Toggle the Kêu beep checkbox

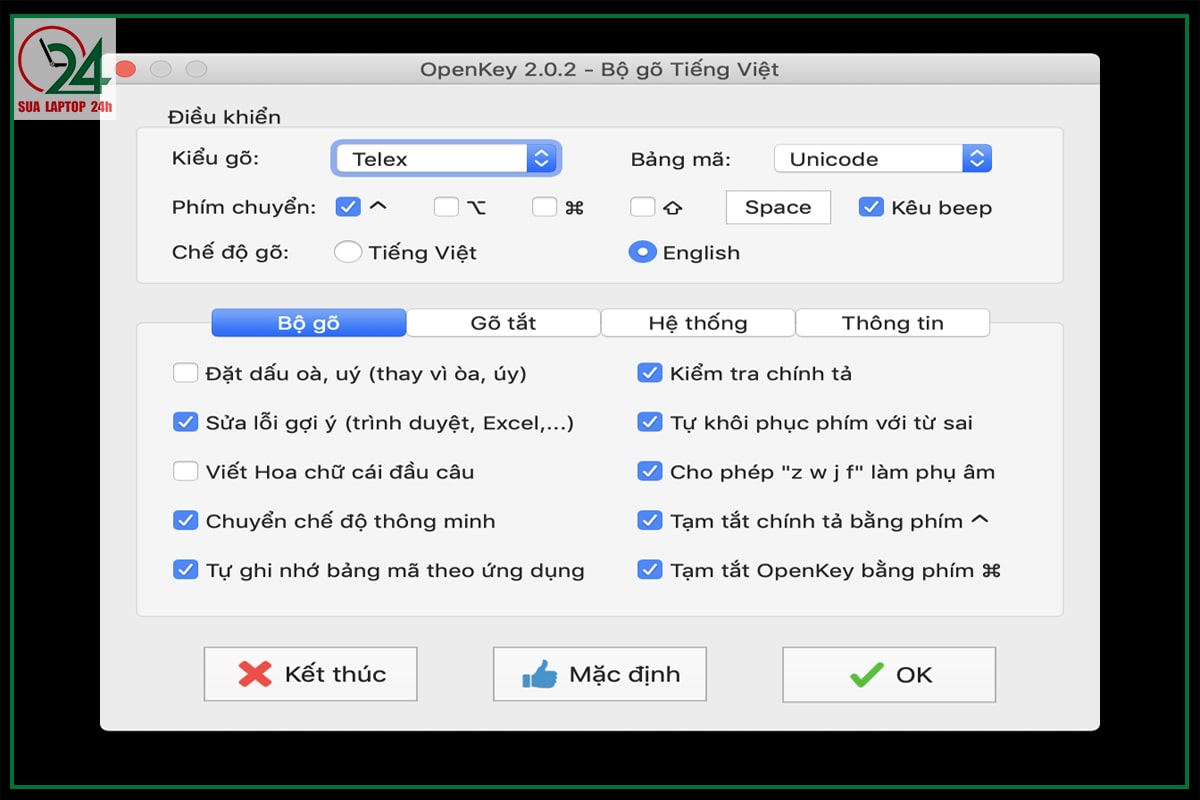(871, 207)
